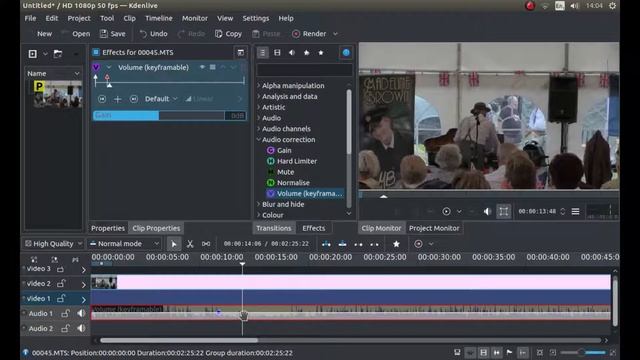This screenshot has height=360, width=640.
Task: Open clip monitor hamburger options menu
Action: [x=576, y=211]
